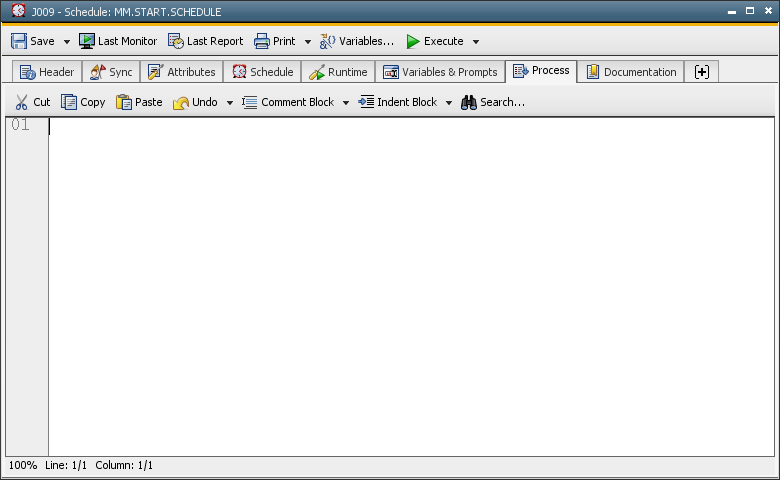Open the Save dropdown arrow
Screen dimensions: 780x480
click(67, 42)
